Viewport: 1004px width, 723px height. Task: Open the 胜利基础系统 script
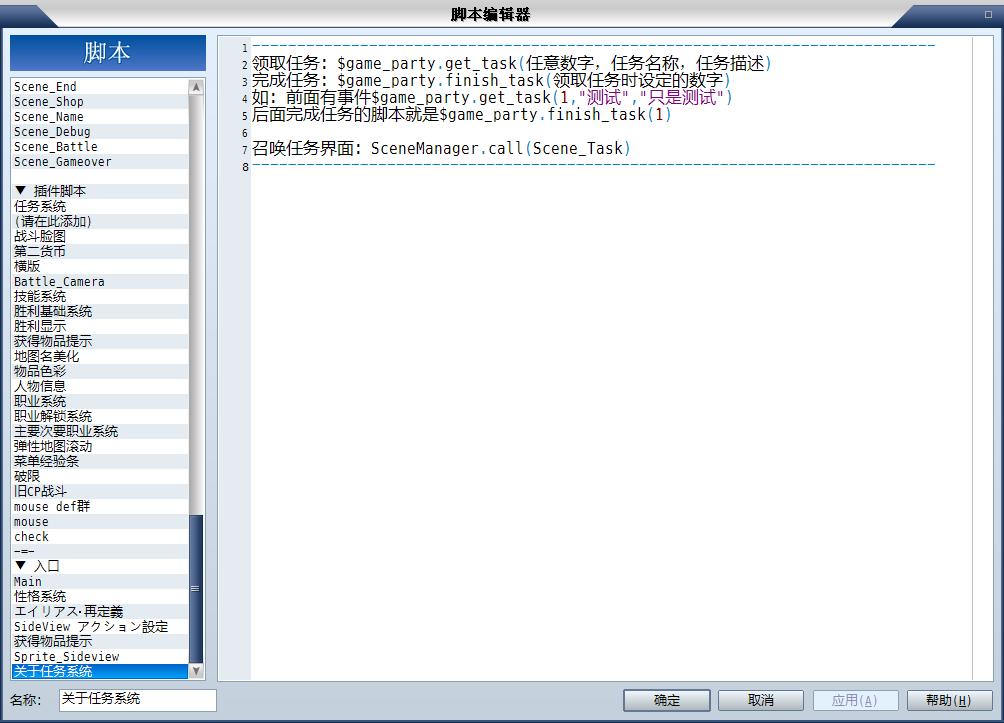pyautogui.click(x=101, y=311)
